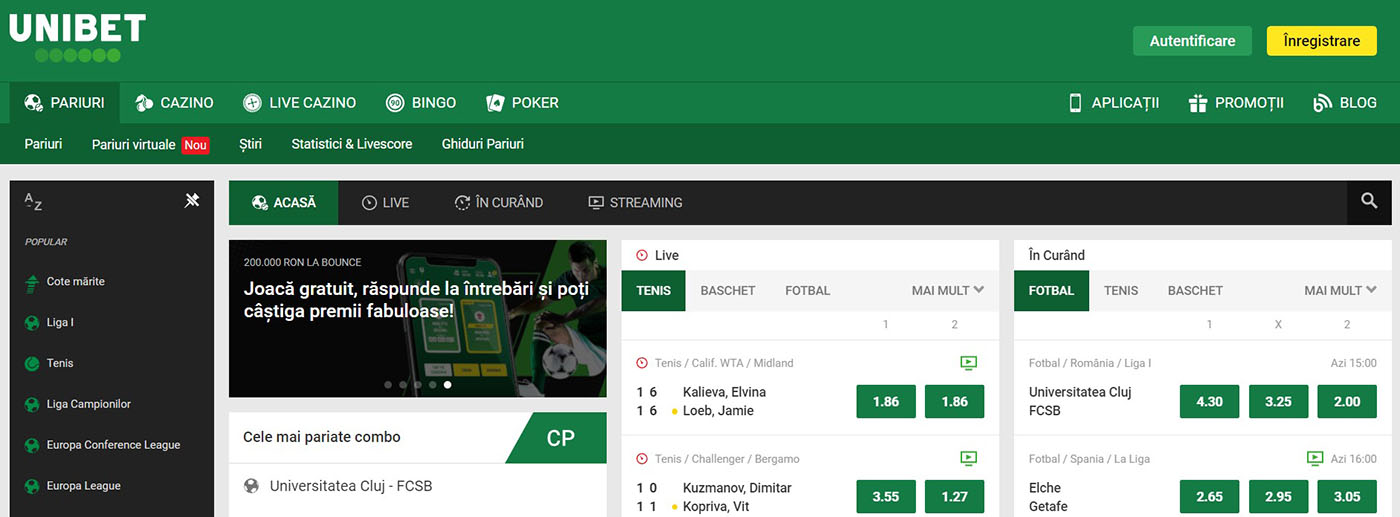Open the search magnifier icon

coord(1369,202)
